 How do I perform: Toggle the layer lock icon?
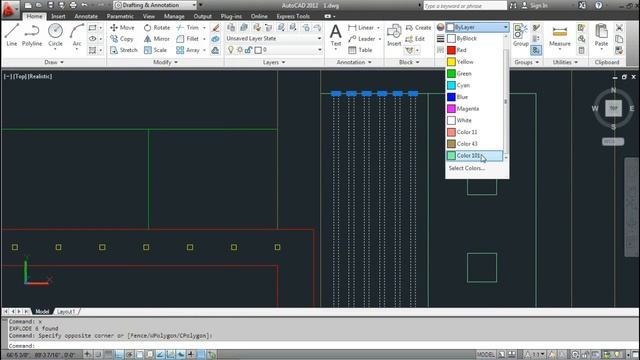point(248,50)
